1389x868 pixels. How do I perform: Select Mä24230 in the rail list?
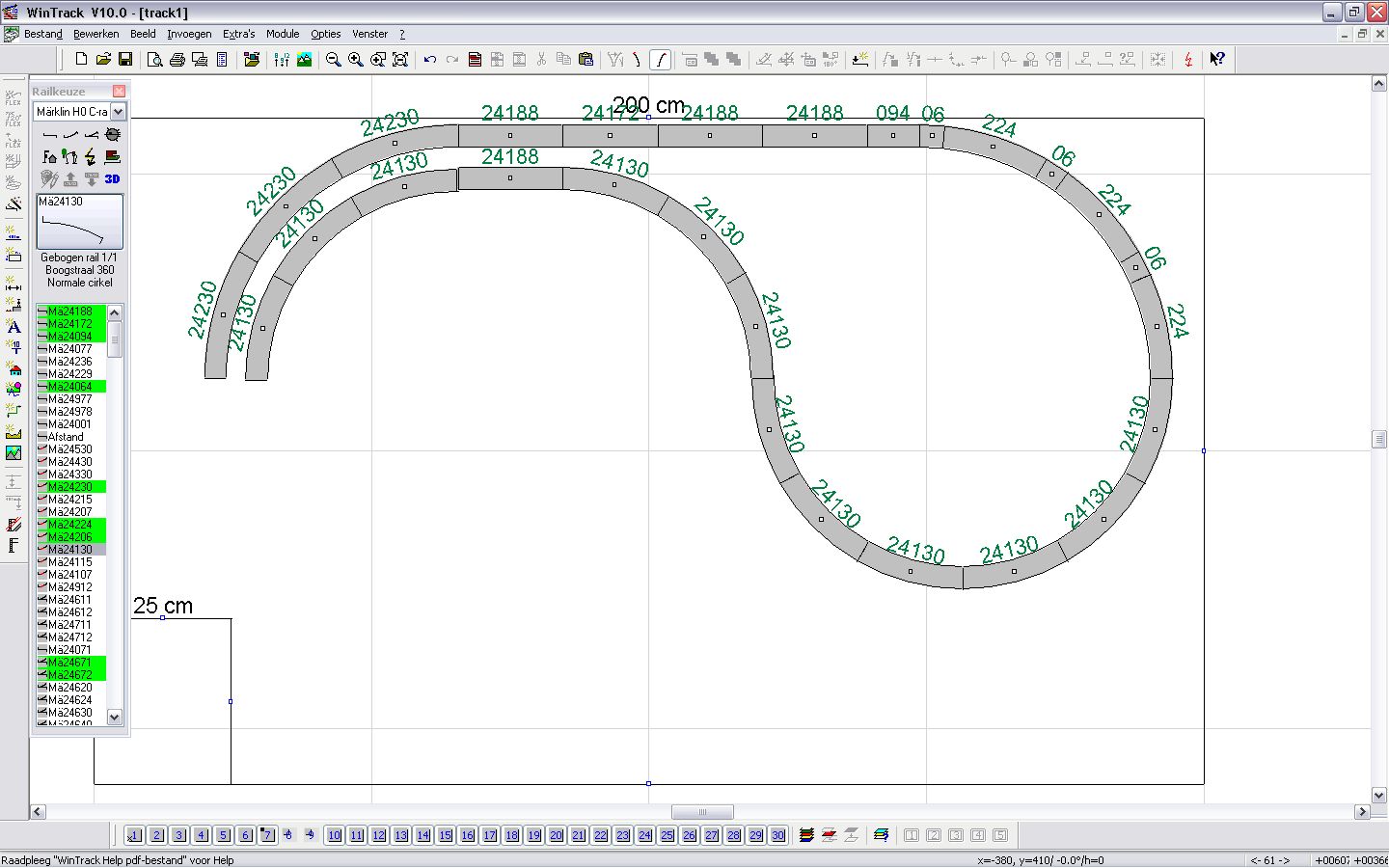tap(71, 487)
